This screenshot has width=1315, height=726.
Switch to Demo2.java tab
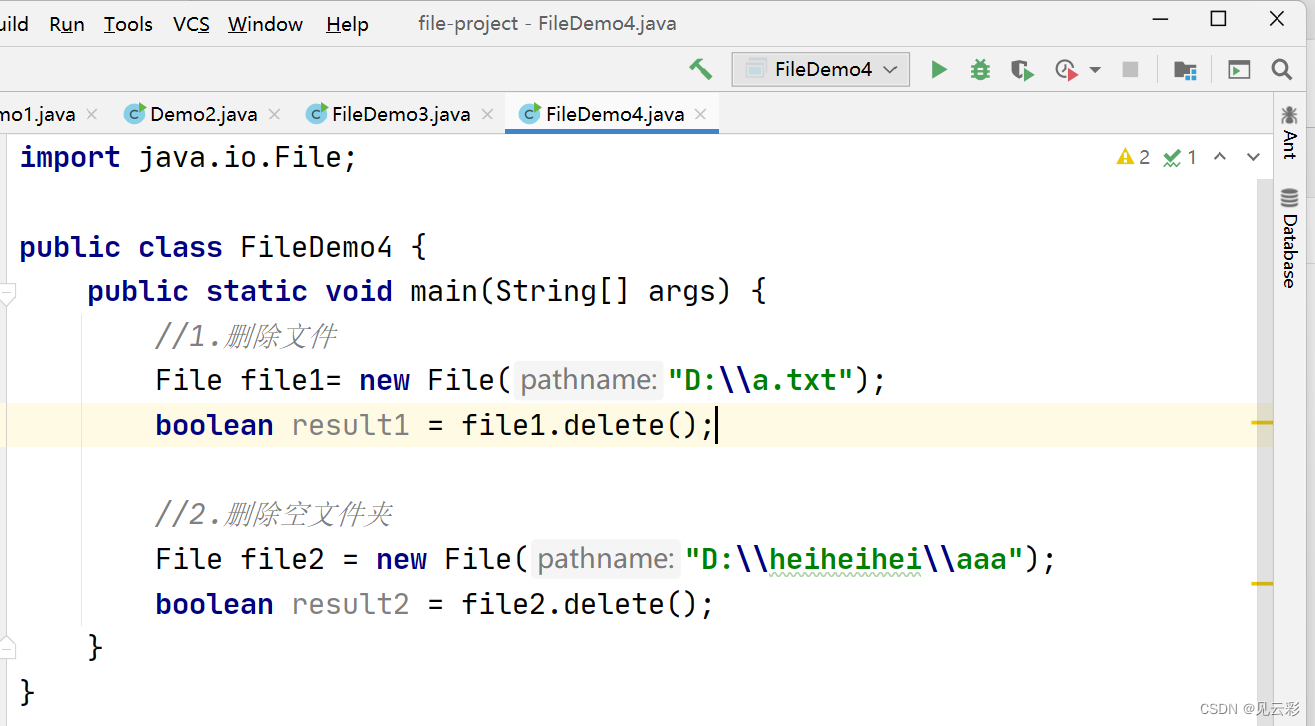click(x=203, y=114)
